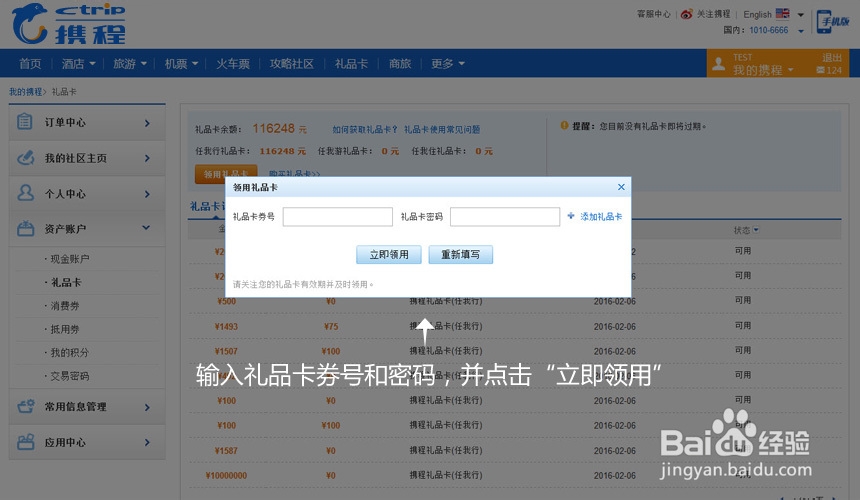Open 礼品卡 in navigation bar
Viewport: 860px width, 500px height.
(352, 64)
